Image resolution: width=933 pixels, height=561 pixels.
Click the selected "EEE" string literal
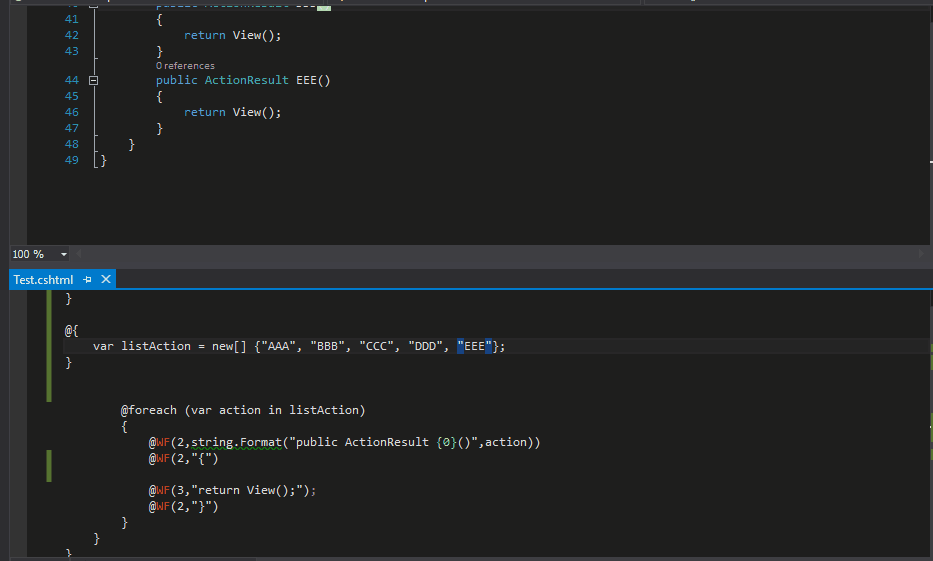(474, 346)
